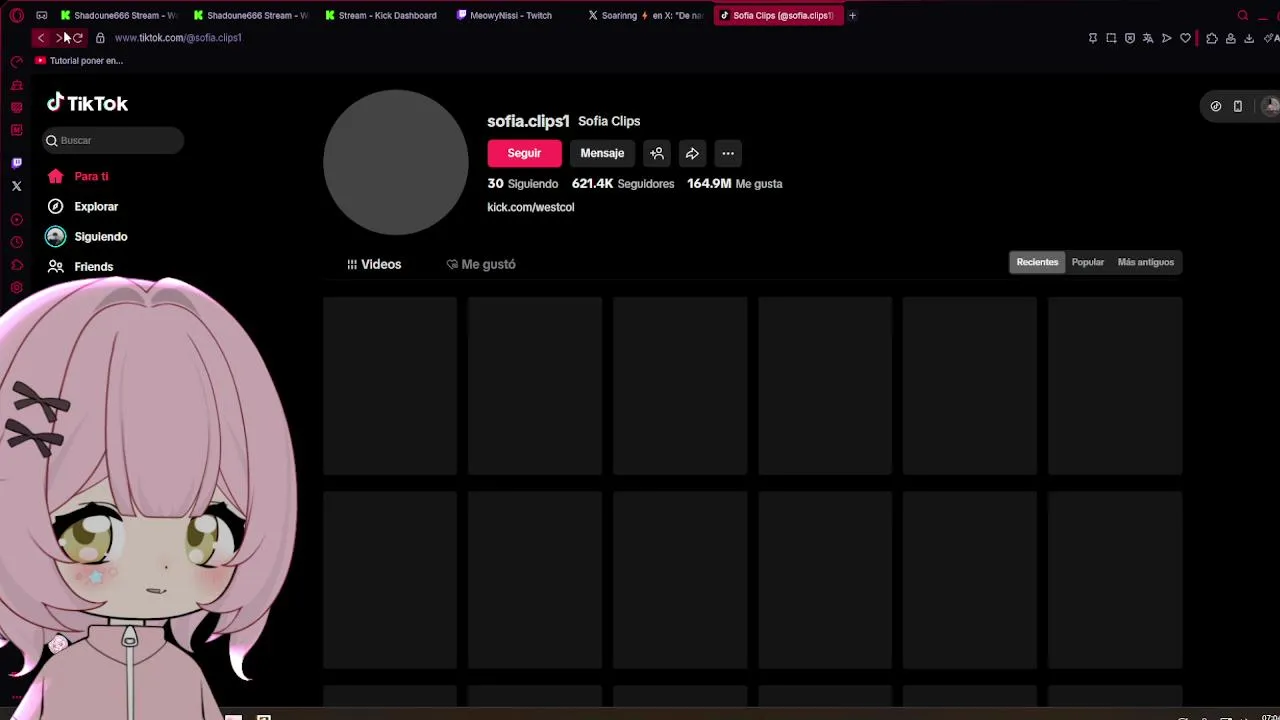
Task: Switch to Soarinng en X tab
Action: coord(646,15)
